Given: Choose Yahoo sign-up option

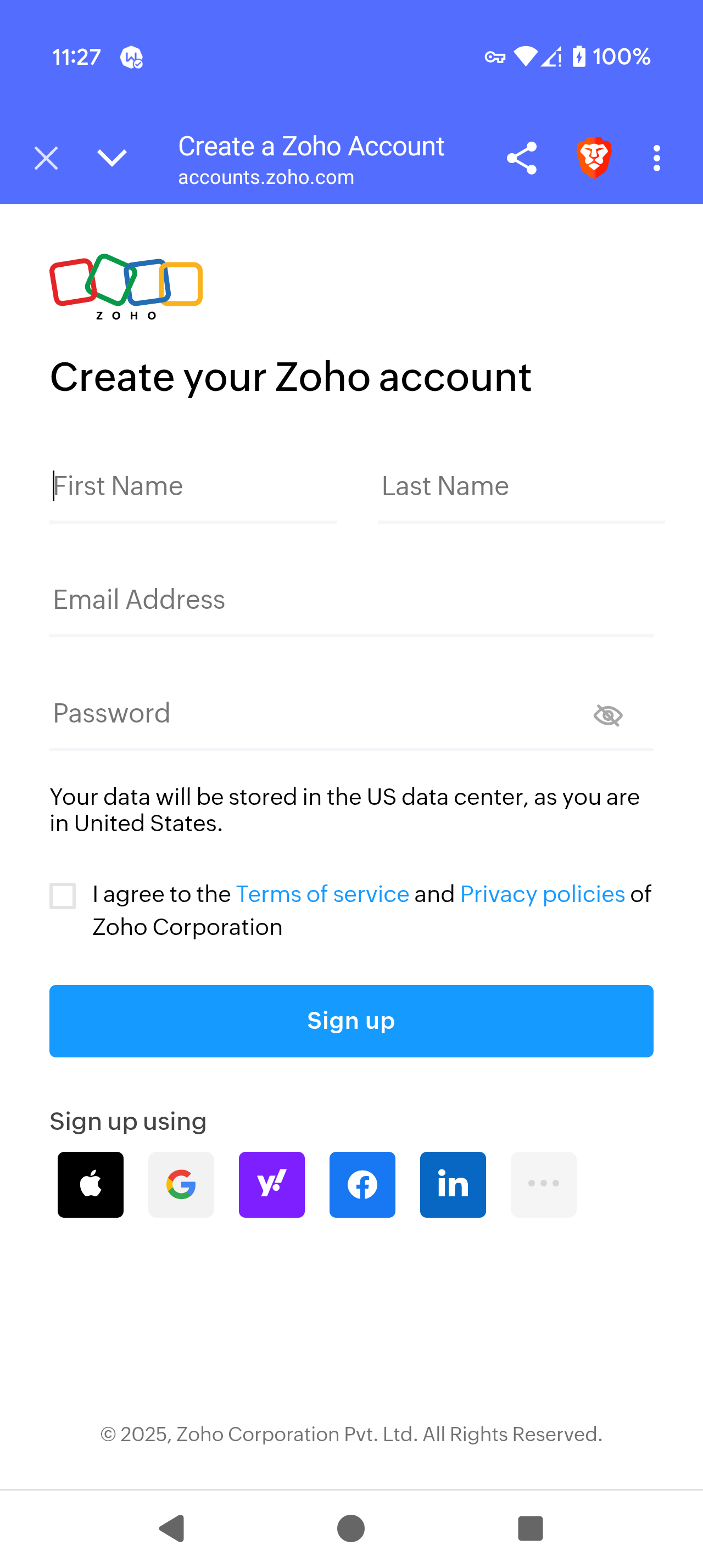Looking at the screenshot, I should pos(271,1184).
